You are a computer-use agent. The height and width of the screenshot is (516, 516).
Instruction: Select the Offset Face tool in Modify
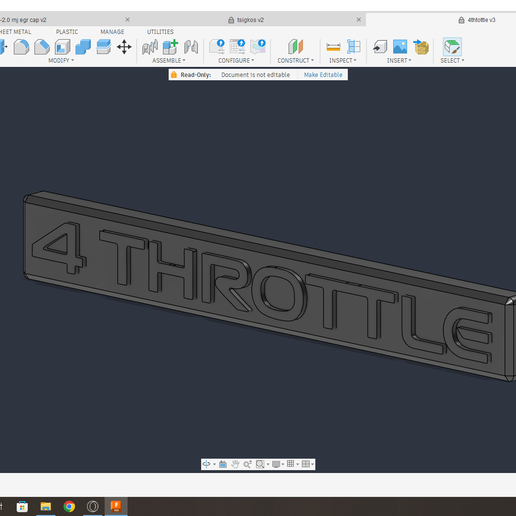[x=104, y=47]
